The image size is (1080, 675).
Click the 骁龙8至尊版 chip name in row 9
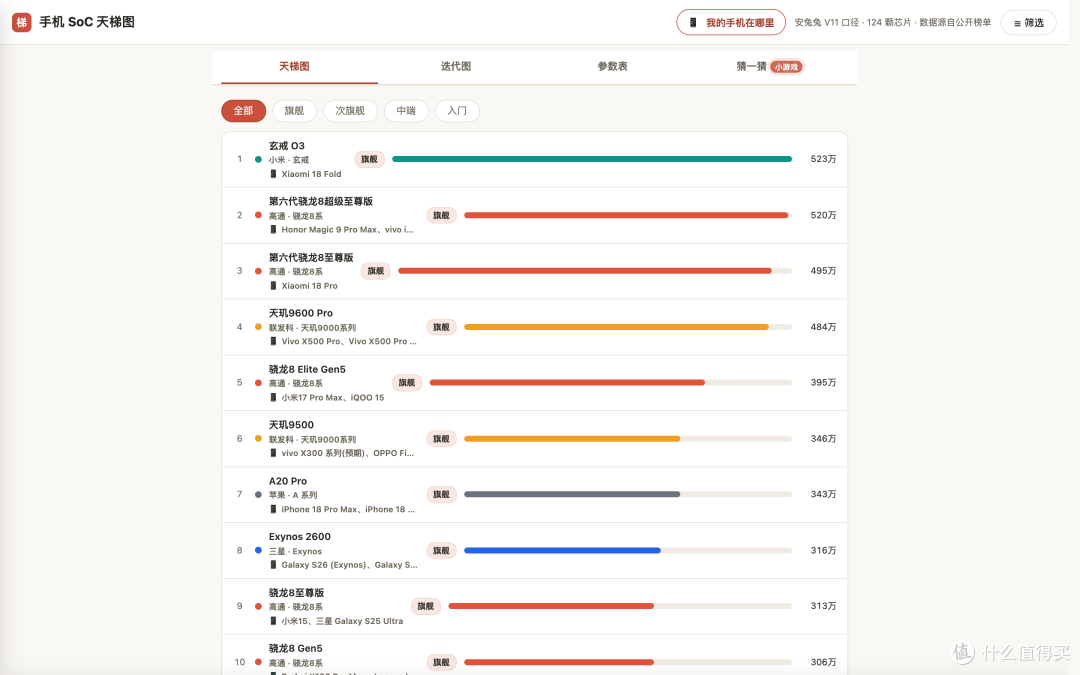click(296, 592)
